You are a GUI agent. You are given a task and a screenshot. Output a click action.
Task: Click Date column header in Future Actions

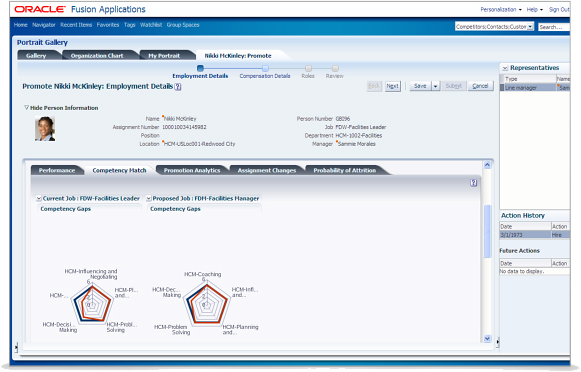click(525, 263)
